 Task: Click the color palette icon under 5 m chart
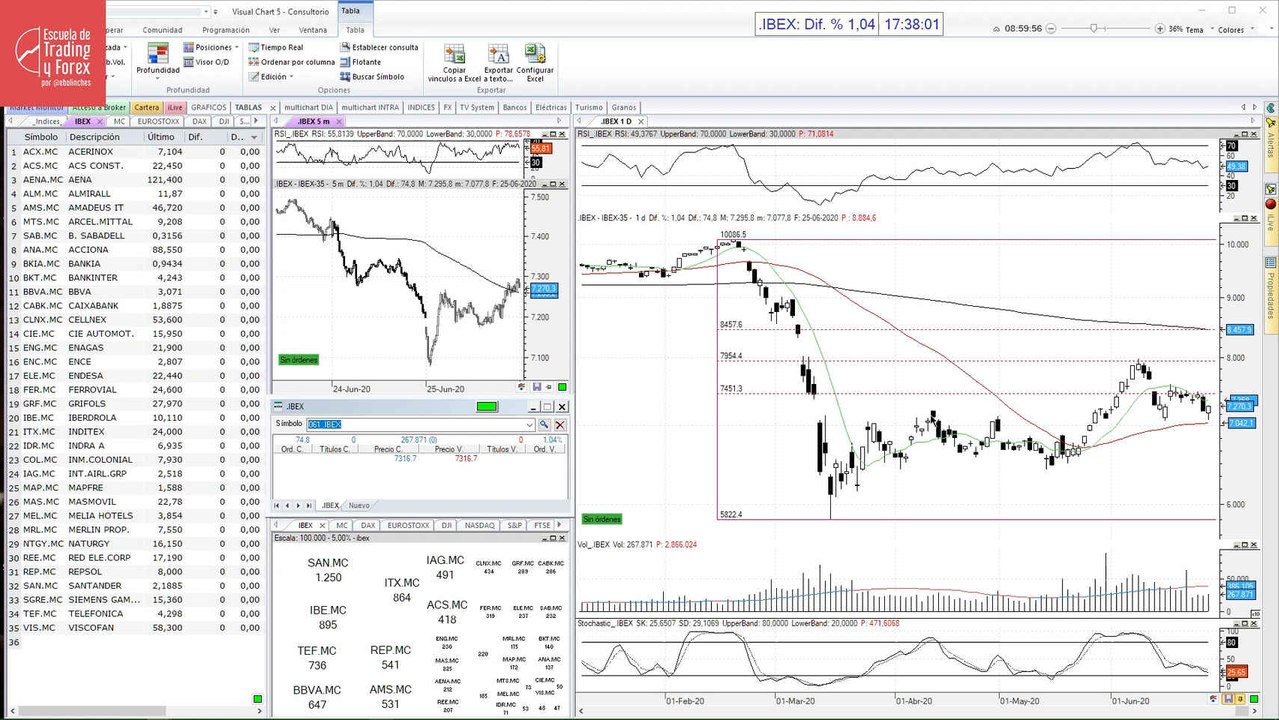point(522,387)
